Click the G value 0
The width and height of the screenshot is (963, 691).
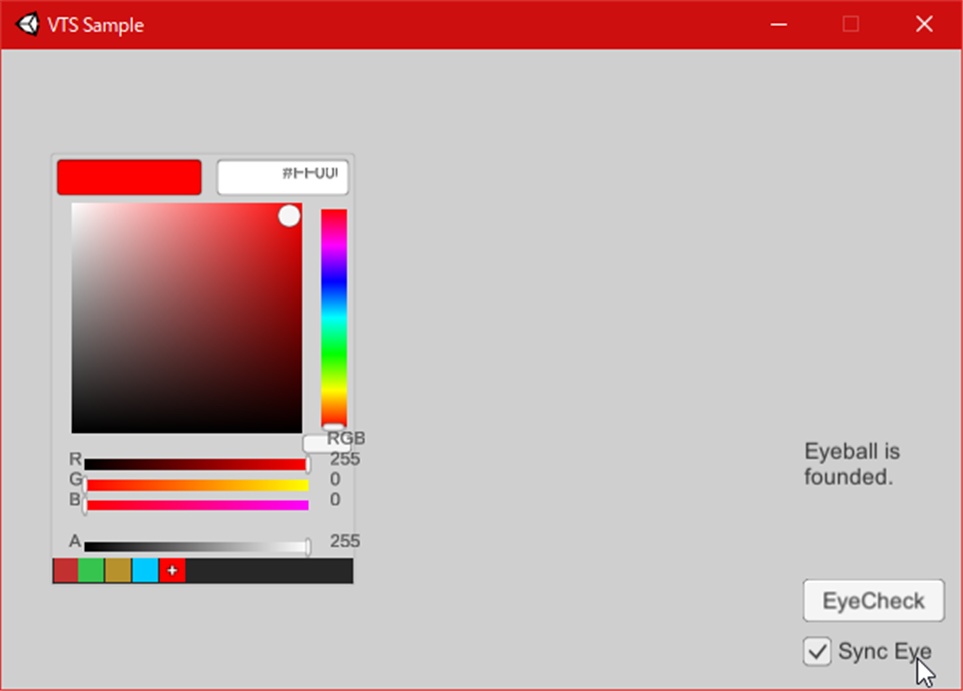335,479
